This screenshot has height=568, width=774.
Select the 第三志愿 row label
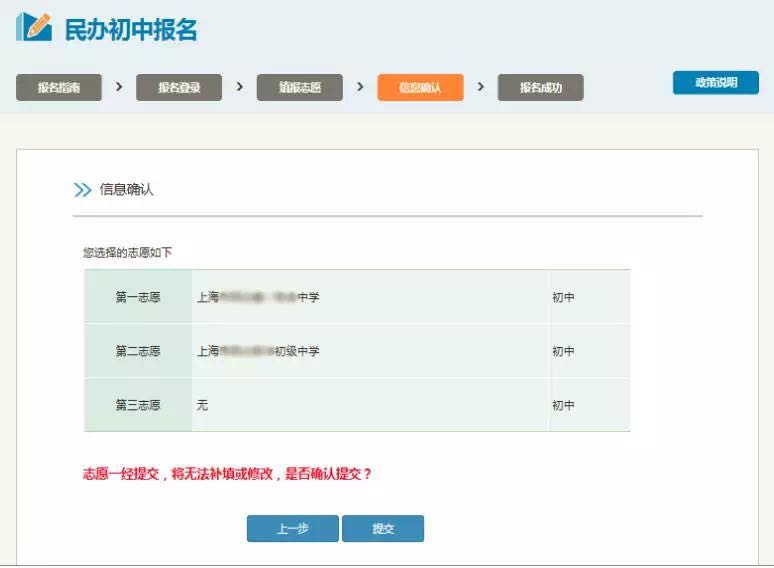point(138,405)
